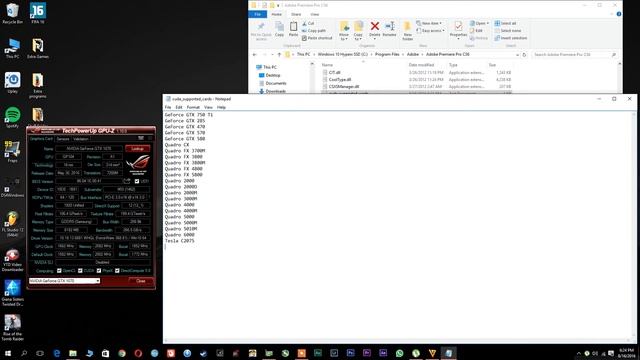Screen dimensions: 640x360
Task: Open the GPU selection dropdown in GPU-Z
Action: point(64,281)
